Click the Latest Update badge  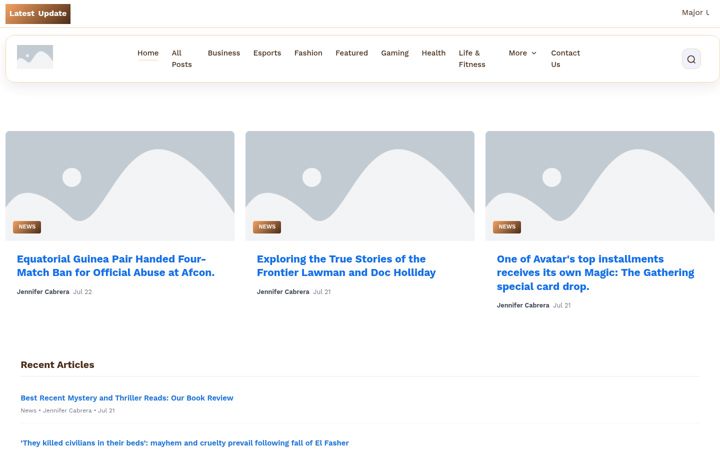pos(38,14)
